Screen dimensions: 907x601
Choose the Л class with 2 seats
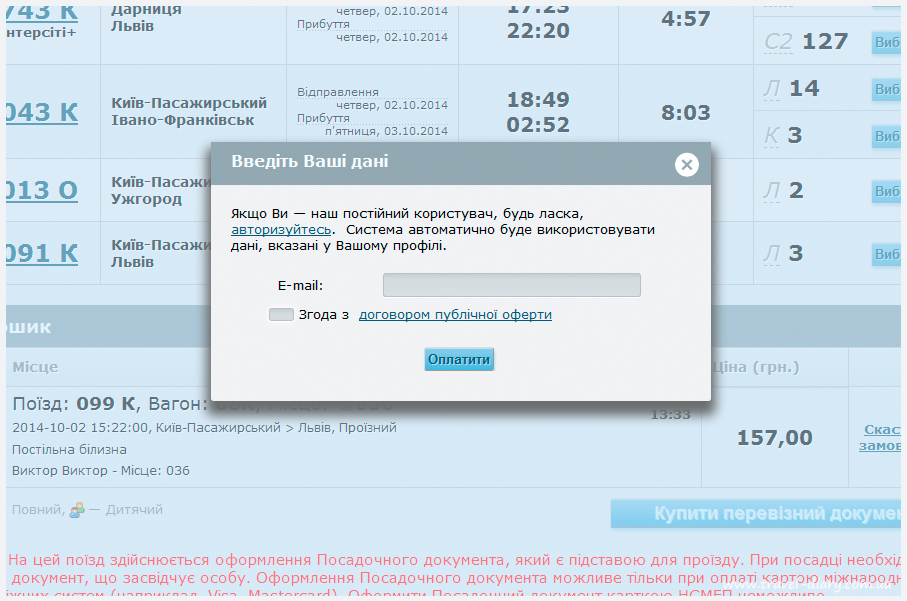888,191
